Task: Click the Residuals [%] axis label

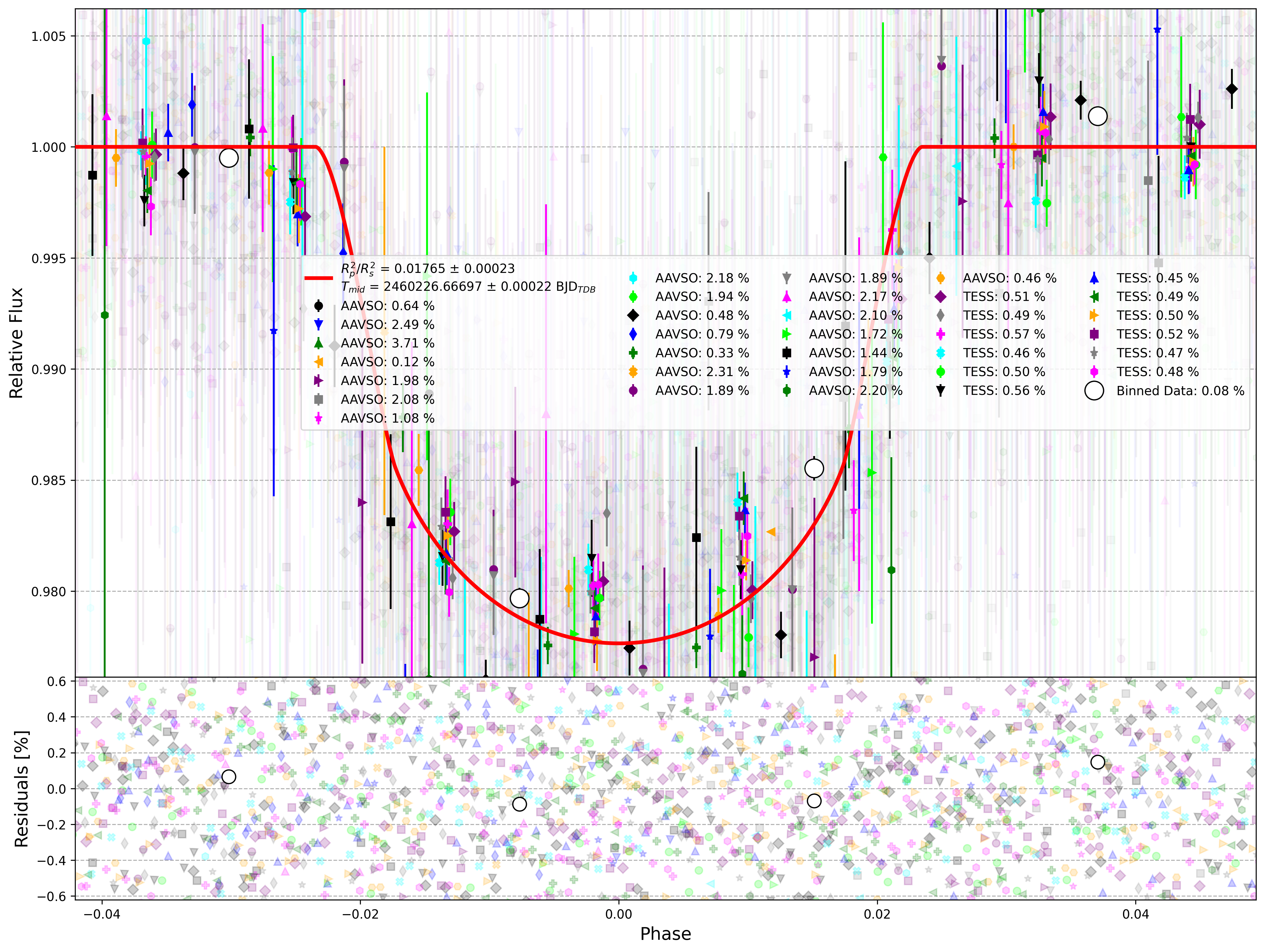Action: [x=21, y=789]
